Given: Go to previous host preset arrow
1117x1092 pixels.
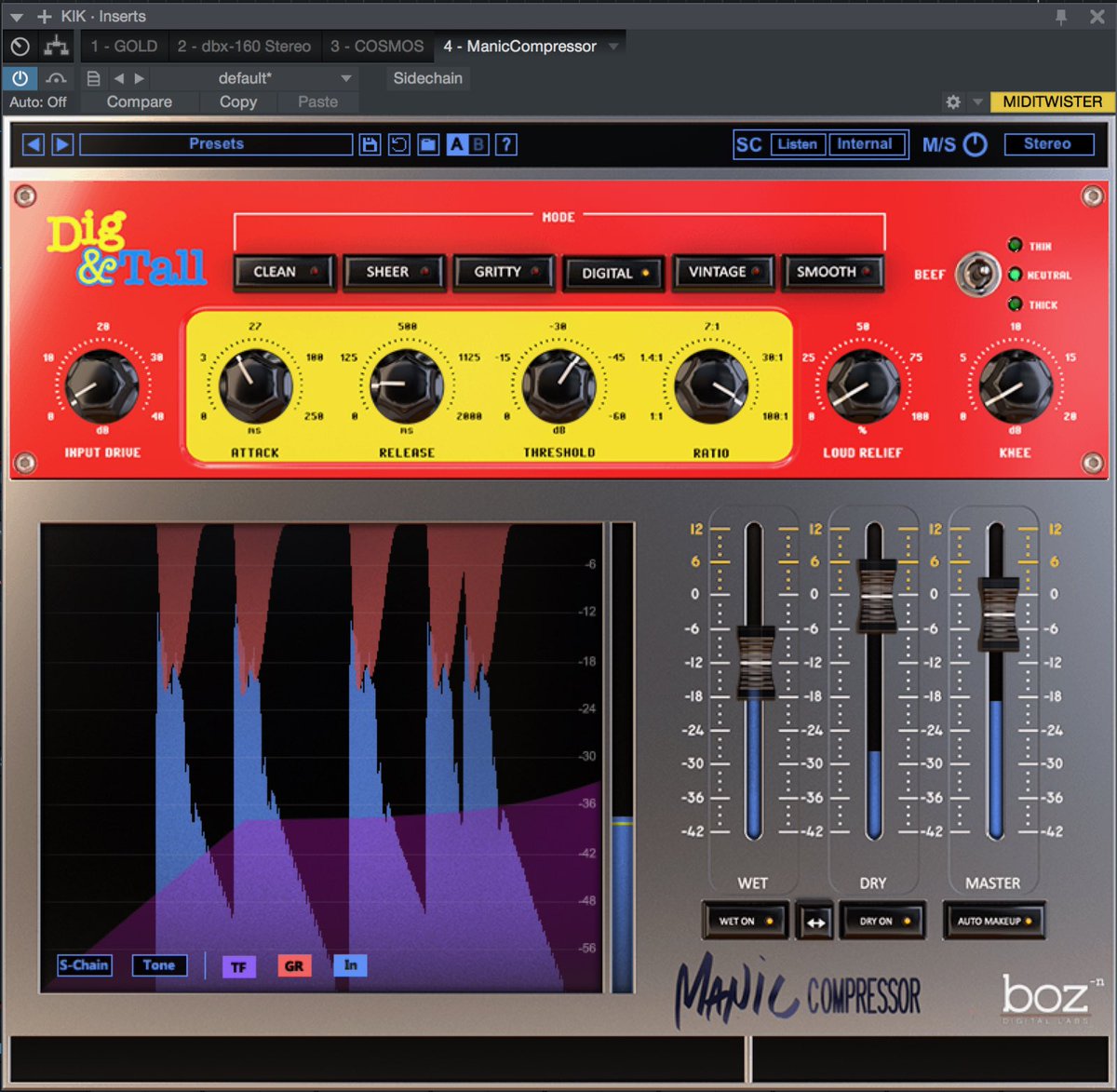Looking at the screenshot, I should tap(119, 78).
